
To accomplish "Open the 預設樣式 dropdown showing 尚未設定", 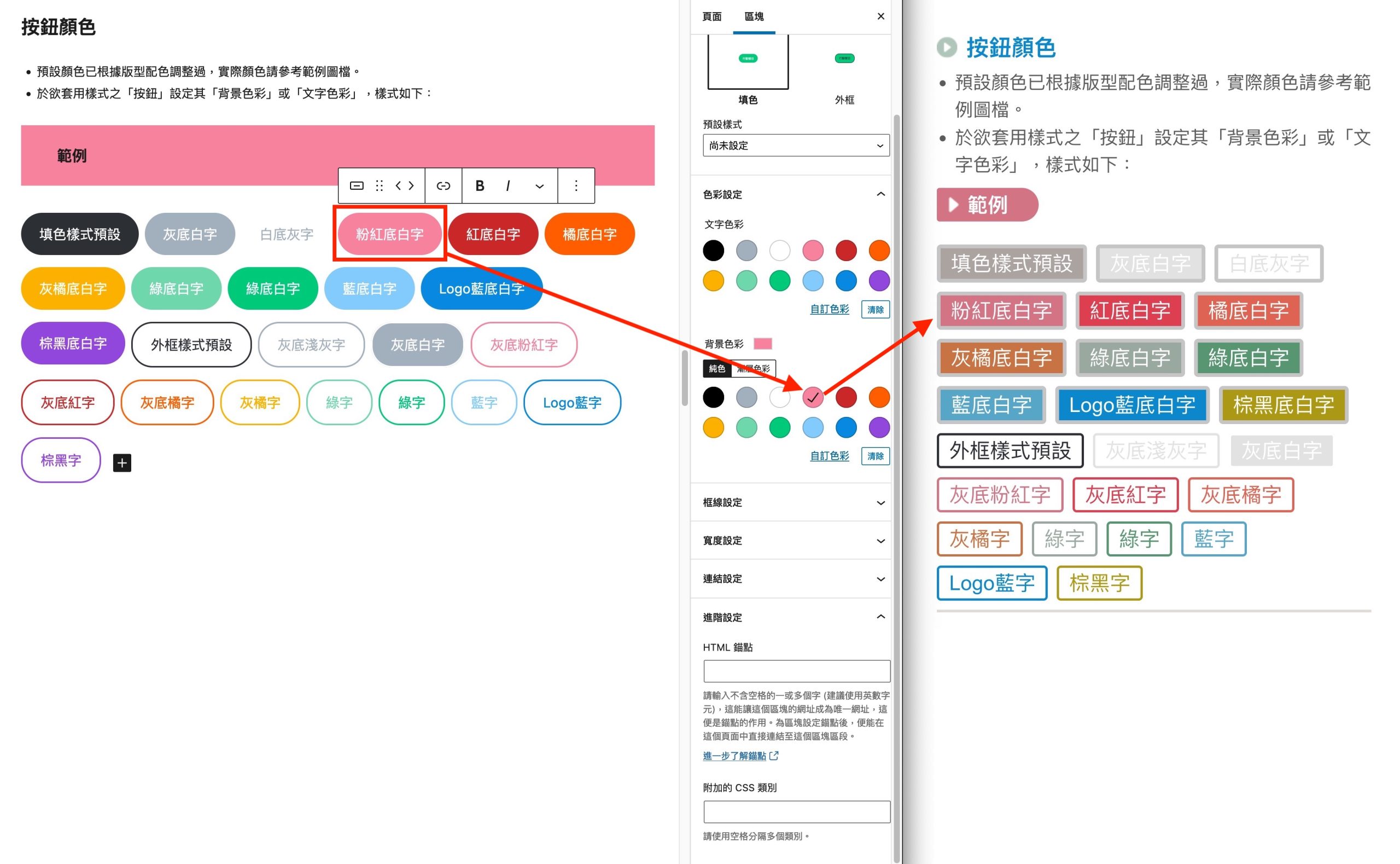I will coord(796,146).
